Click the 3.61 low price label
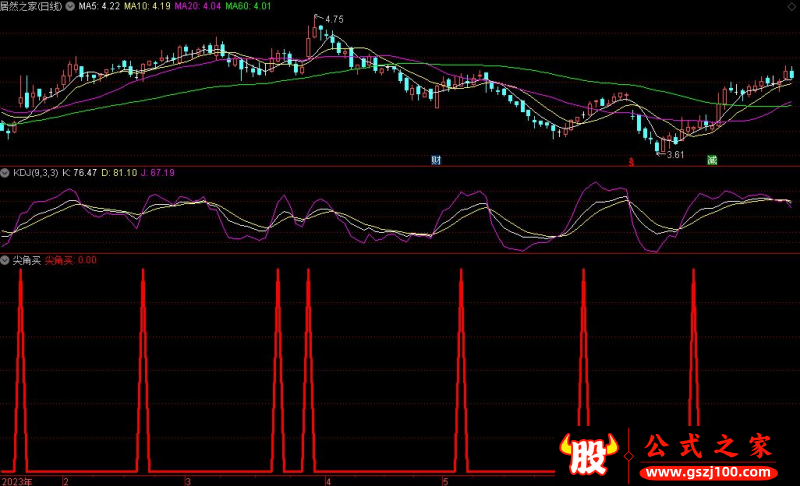Screen dimensions: 800x486 (675, 155)
